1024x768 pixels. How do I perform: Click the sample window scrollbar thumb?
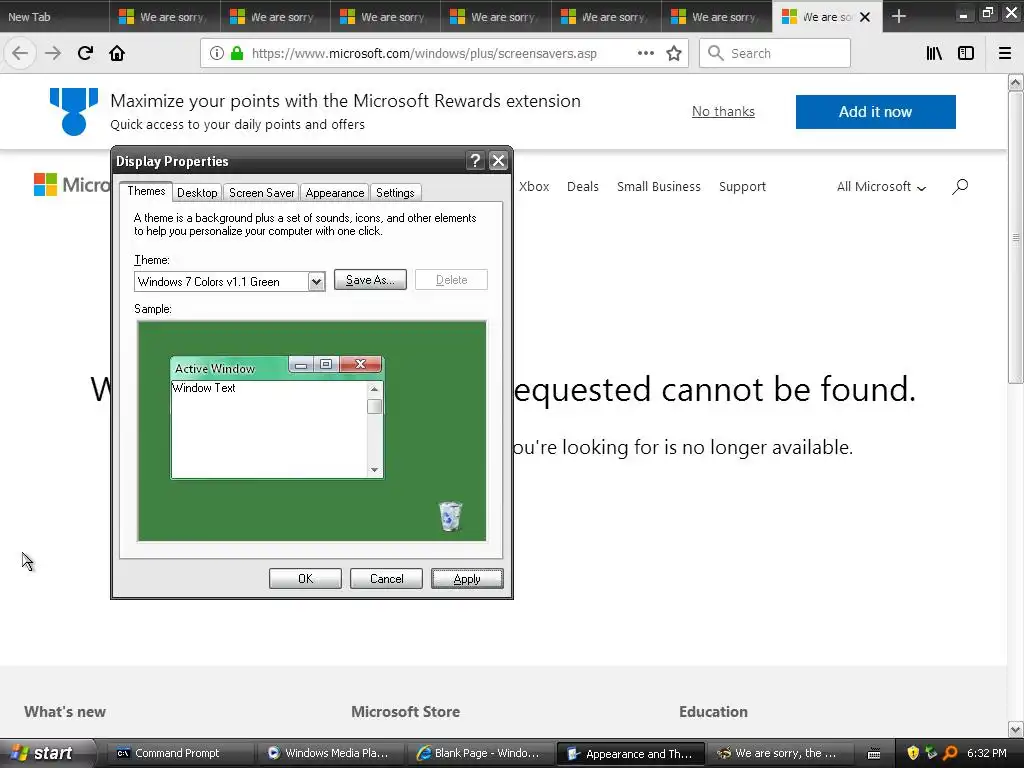coord(374,406)
